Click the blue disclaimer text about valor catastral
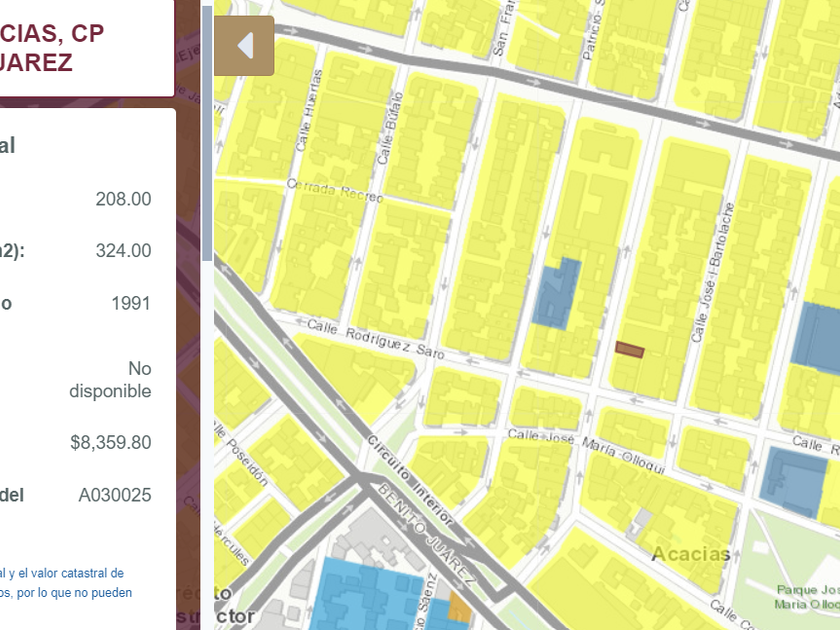This screenshot has width=840, height=630. [x=66, y=583]
